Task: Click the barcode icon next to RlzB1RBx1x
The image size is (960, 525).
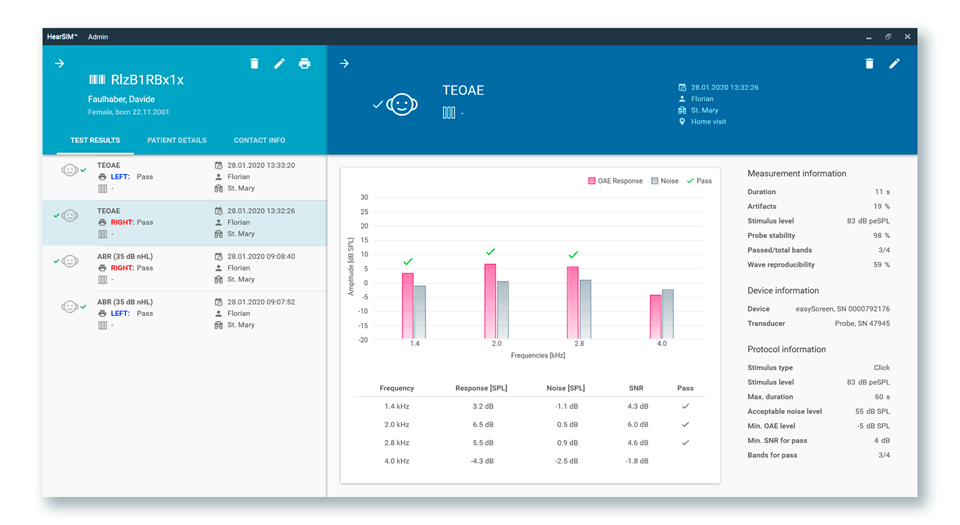Action: pyautogui.click(x=97, y=80)
